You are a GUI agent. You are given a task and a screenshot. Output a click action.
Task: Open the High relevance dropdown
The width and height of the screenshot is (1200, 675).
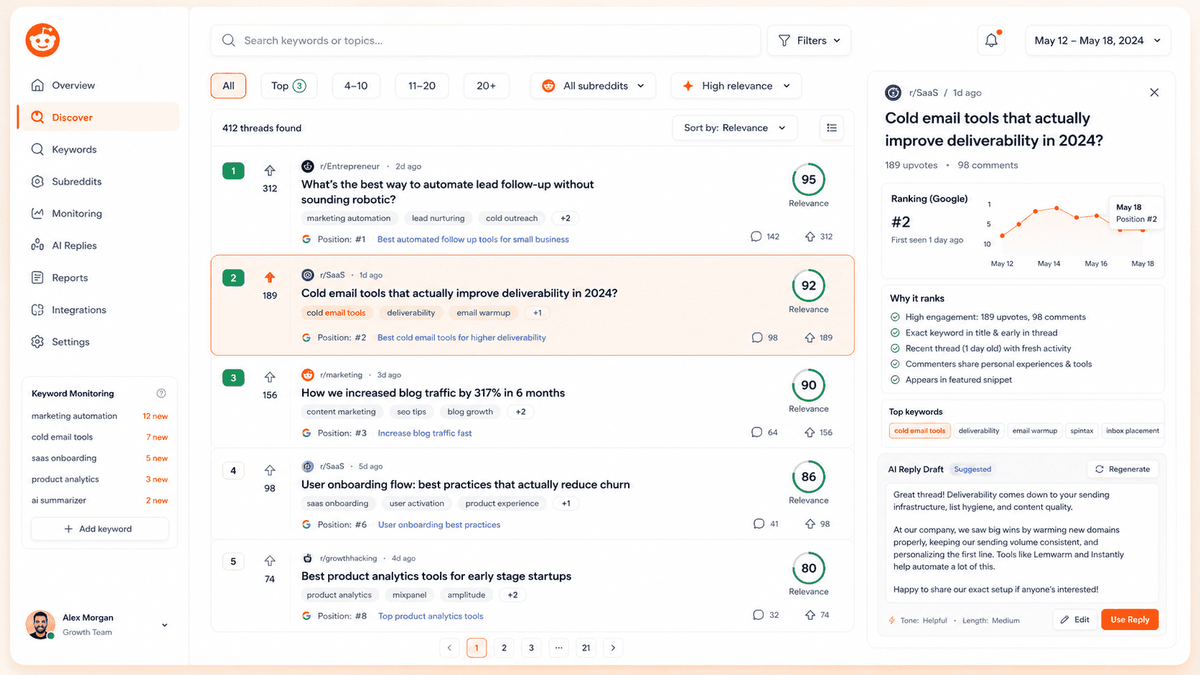tap(736, 86)
